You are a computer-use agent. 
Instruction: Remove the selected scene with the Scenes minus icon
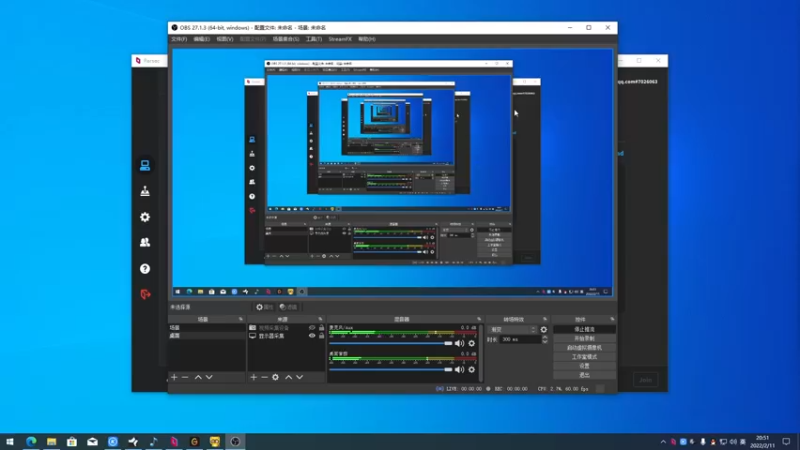pos(185,377)
